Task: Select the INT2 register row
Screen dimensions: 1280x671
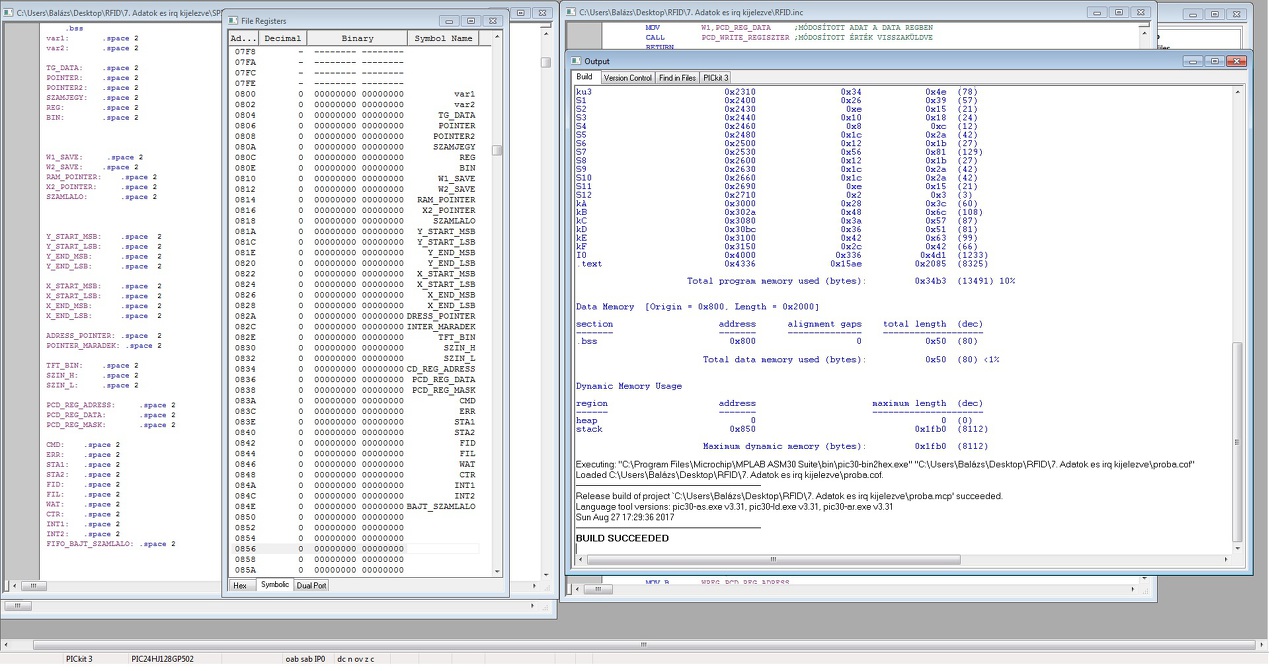Action: coord(354,496)
